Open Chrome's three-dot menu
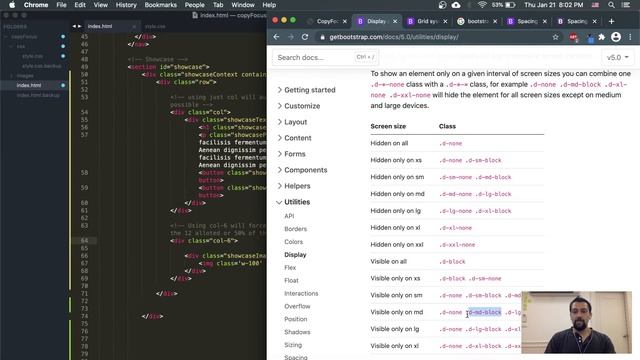 (x=630, y=37)
